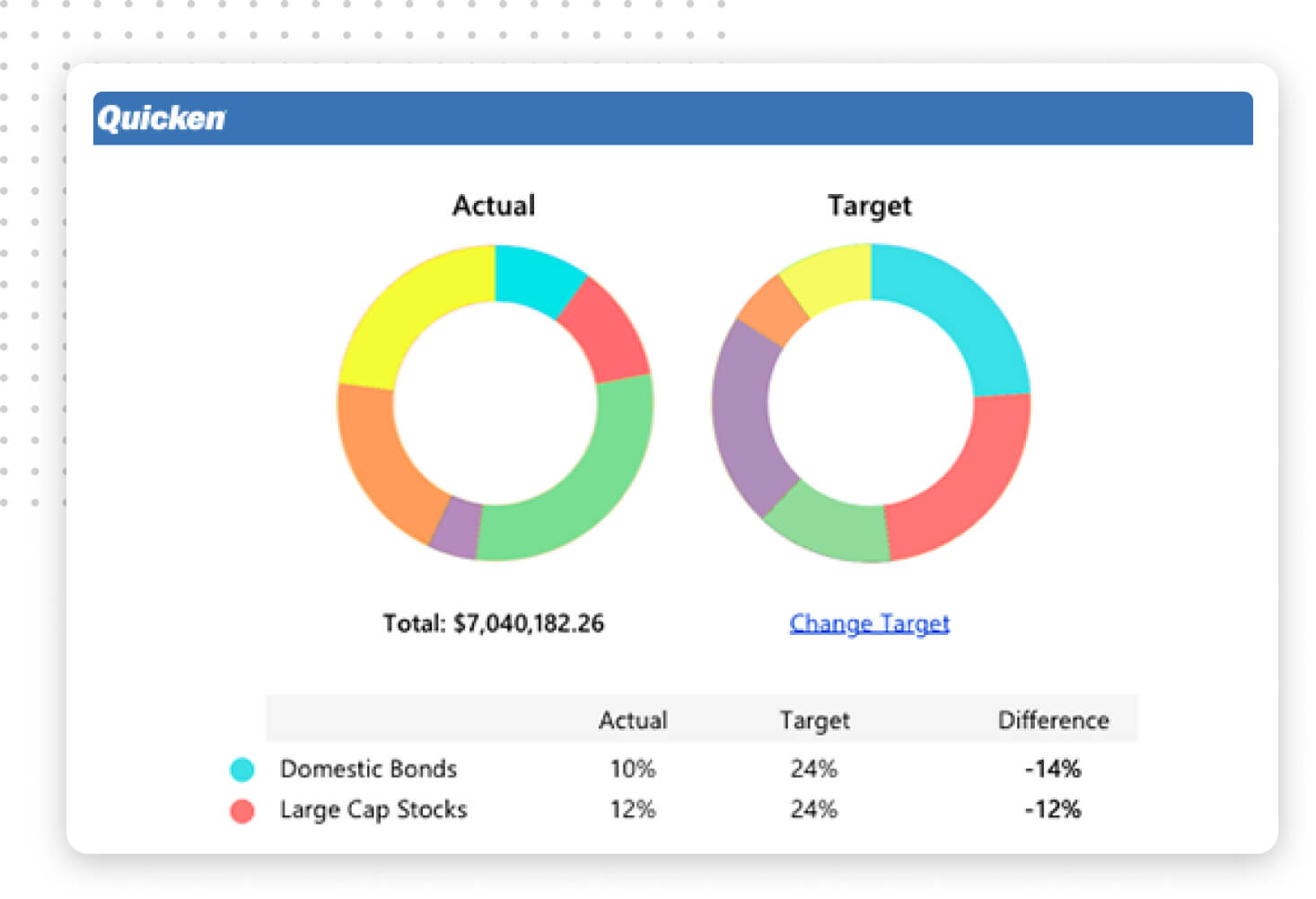Click Domestic Bonds actual value '10%'
Screen dimensions: 1316x899
[x=633, y=770]
